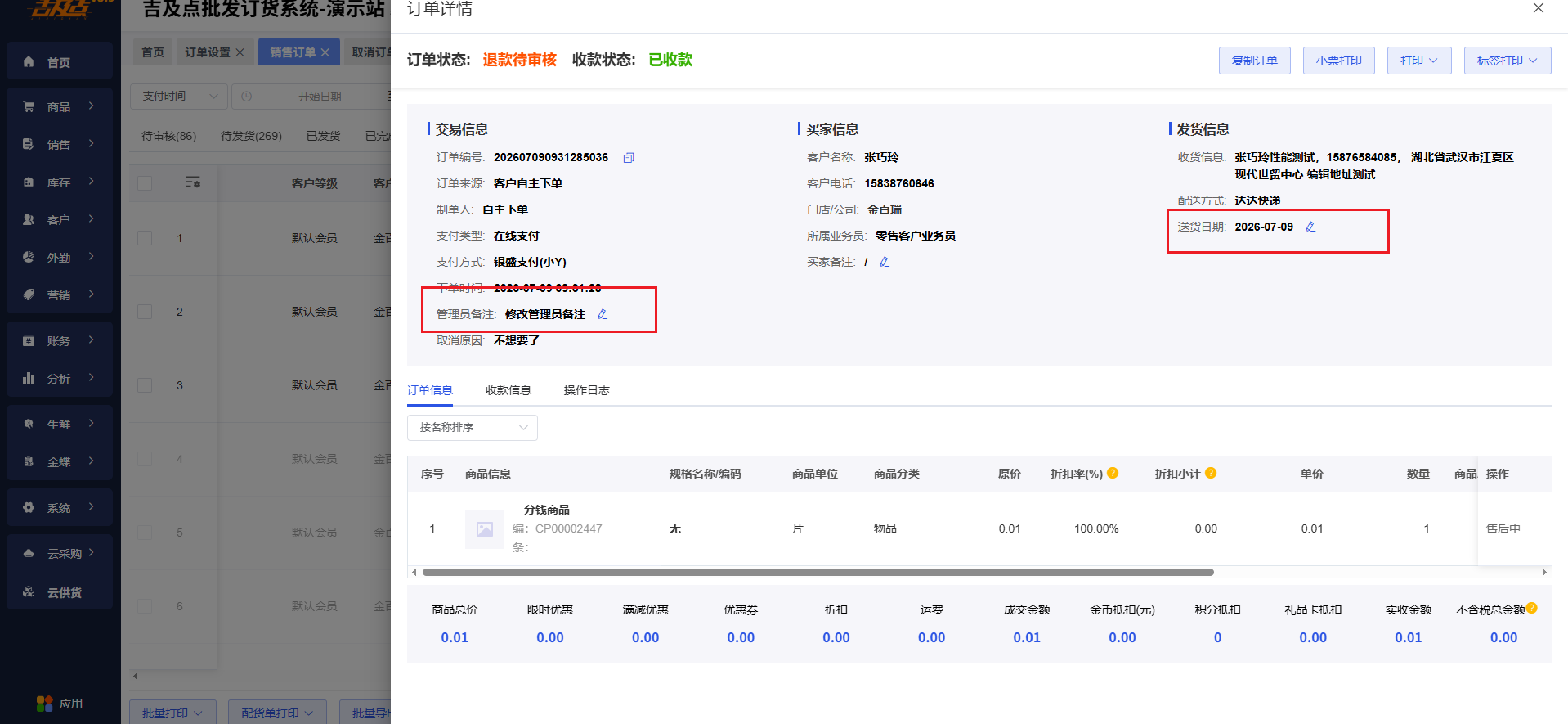Tick the checkbox for row 4

(x=145, y=459)
